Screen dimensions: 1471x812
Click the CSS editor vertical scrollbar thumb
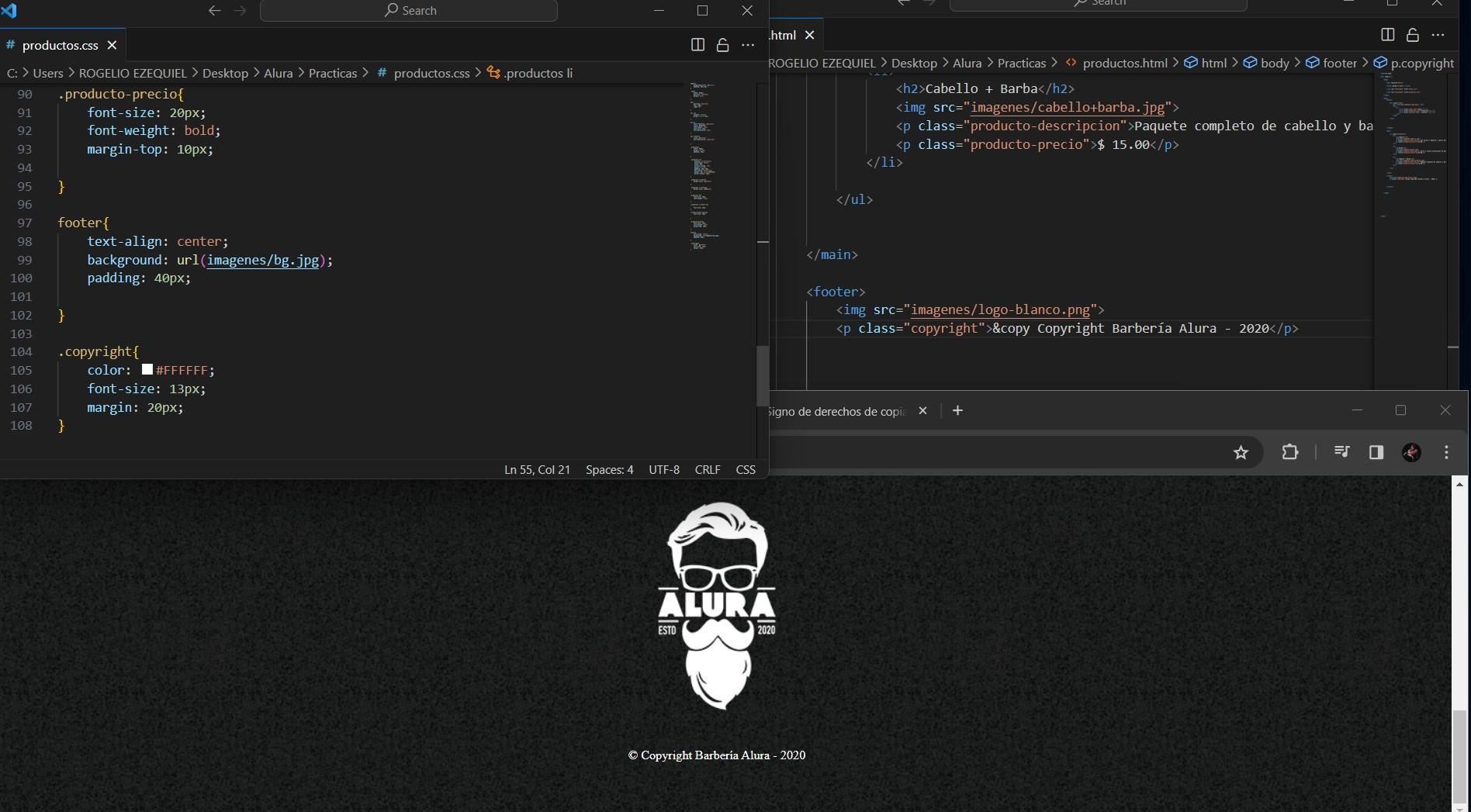(x=763, y=376)
